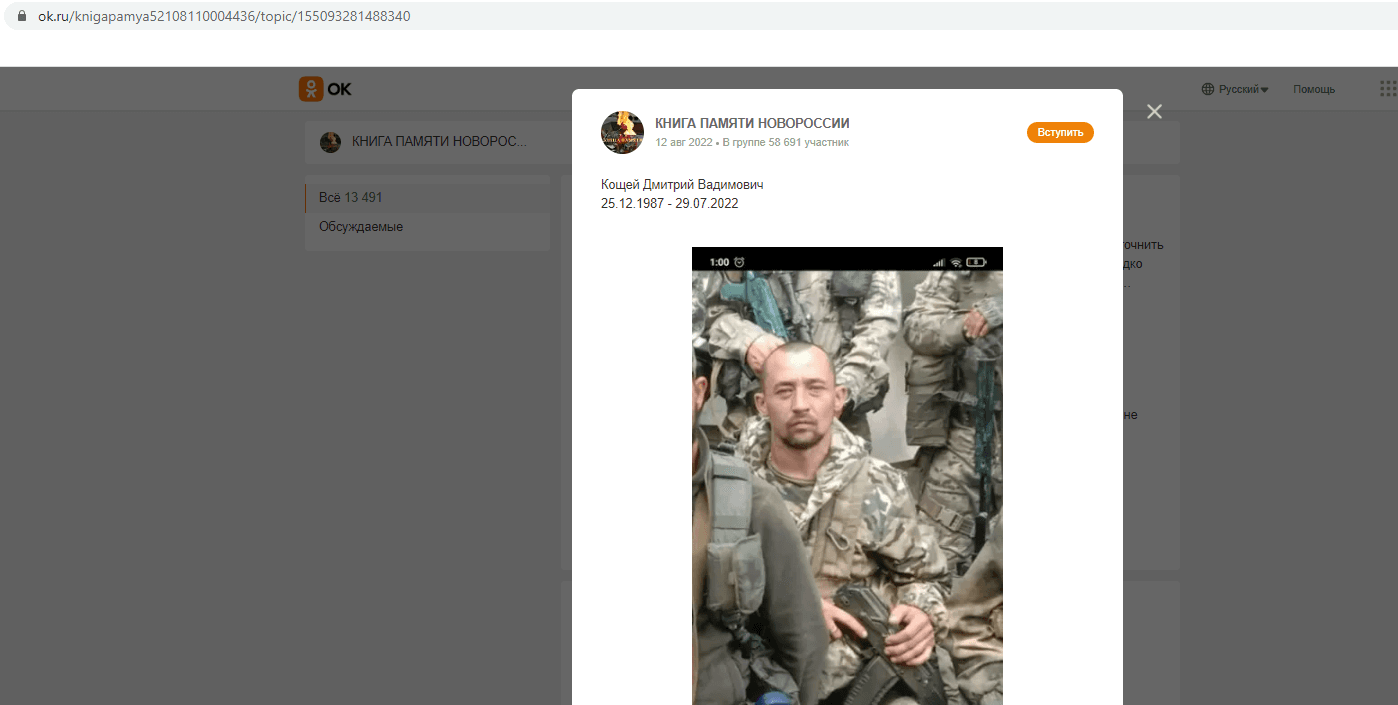
Task: Select the Обсуждаемые tab
Action: click(x=428, y=227)
